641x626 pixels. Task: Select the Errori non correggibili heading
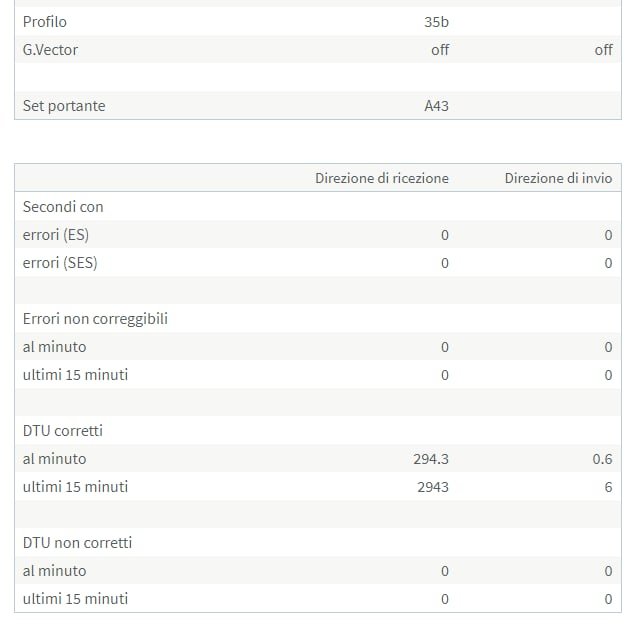[x=95, y=318]
